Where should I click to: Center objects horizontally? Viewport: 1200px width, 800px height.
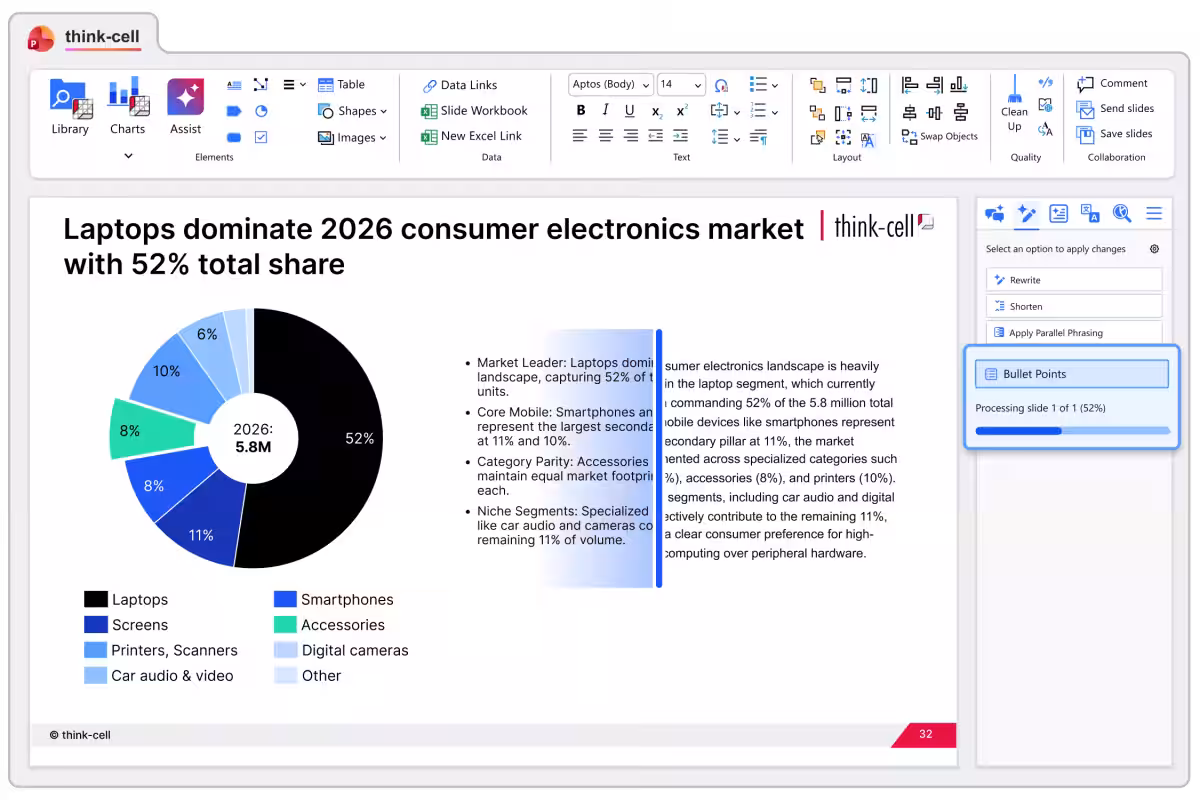click(x=909, y=112)
